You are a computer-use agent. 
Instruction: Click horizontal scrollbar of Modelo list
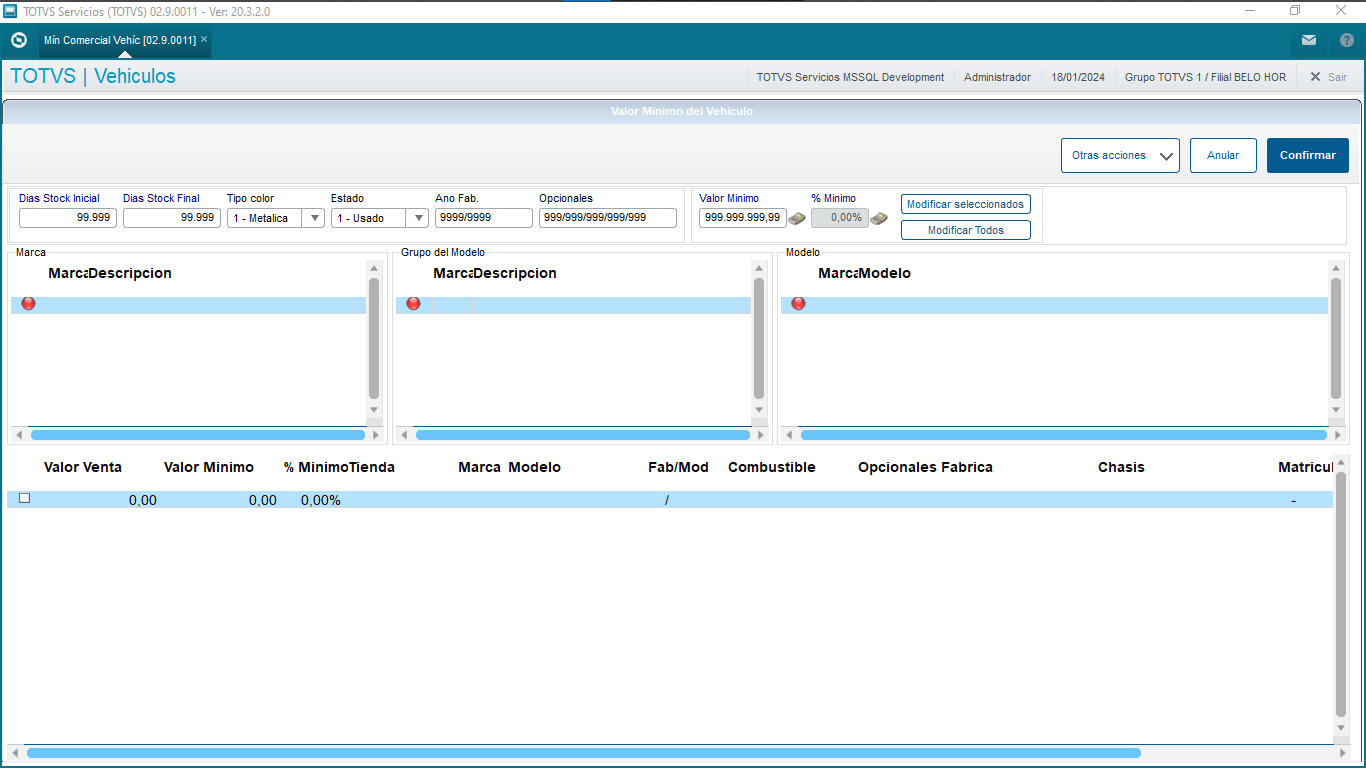1064,435
